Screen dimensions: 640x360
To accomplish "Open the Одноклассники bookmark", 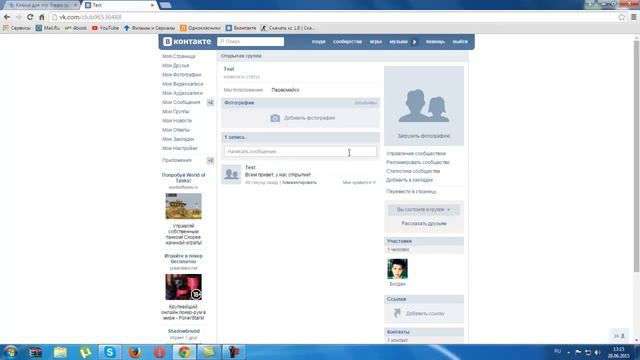I will pos(200,28).
